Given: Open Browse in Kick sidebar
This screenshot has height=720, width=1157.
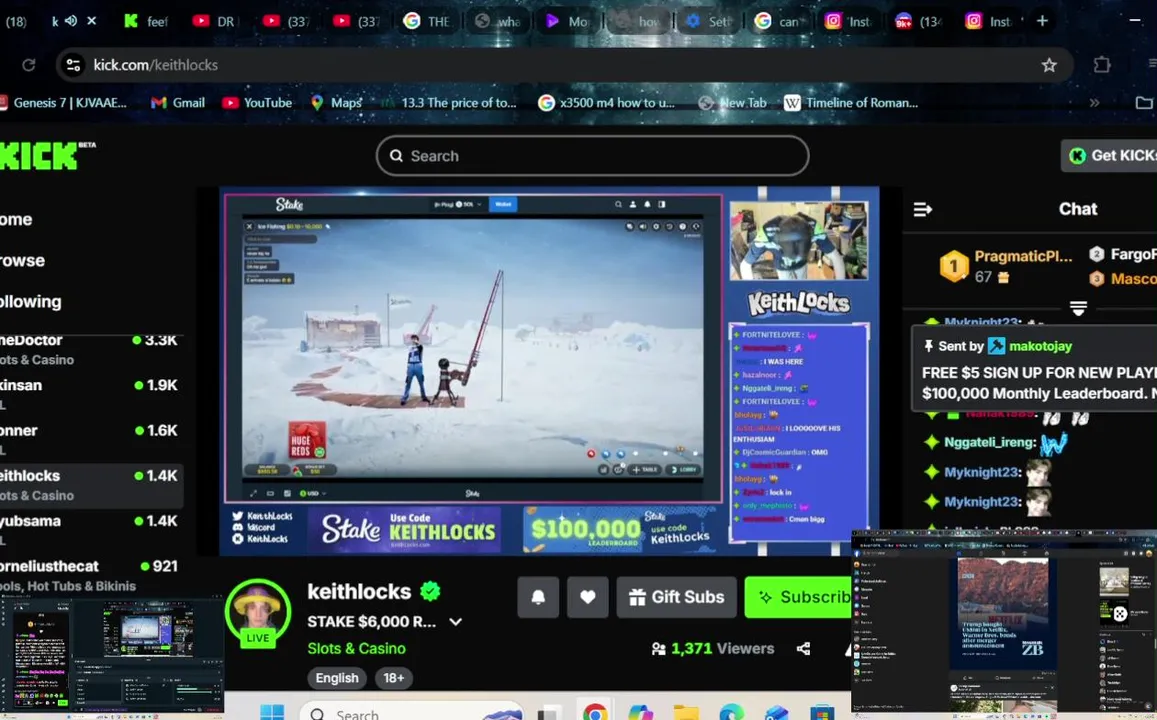Looking at the screenshot, I should coord(22,260).
